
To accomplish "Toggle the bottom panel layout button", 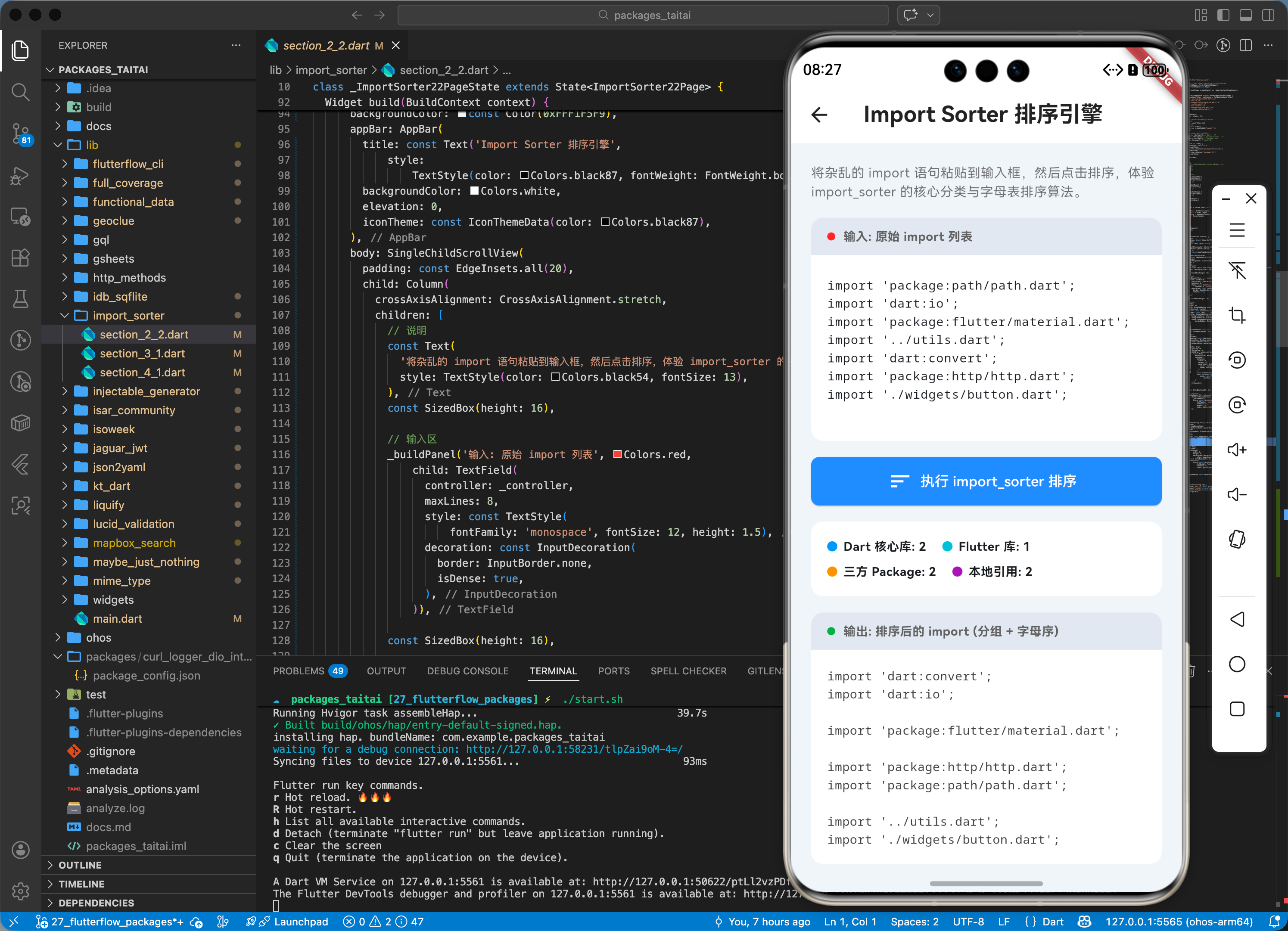I will [x=1245, y=16].
